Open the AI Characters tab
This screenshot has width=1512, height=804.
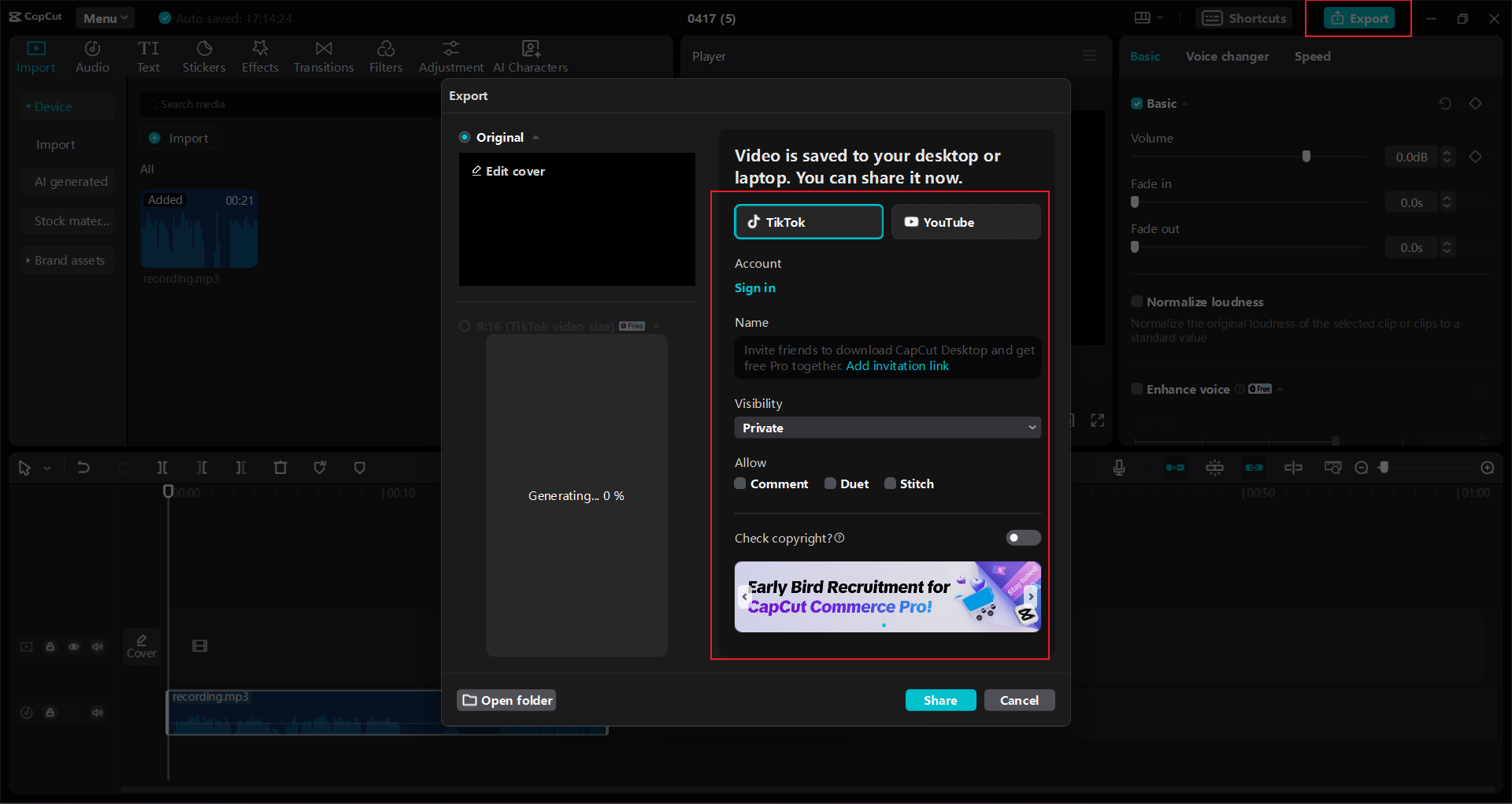tap(531, 57)
